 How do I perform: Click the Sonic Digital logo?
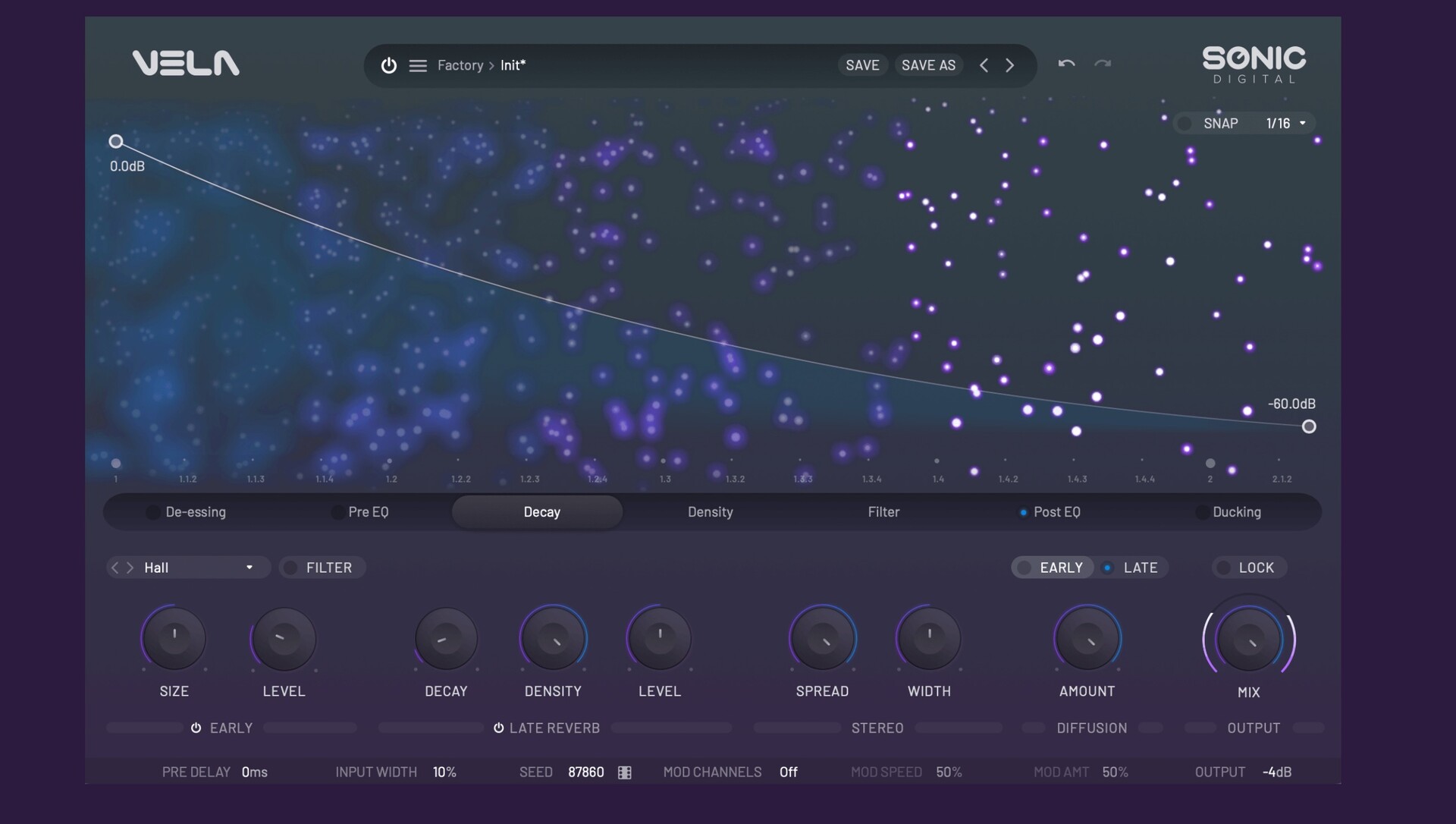coord(1254,64)
